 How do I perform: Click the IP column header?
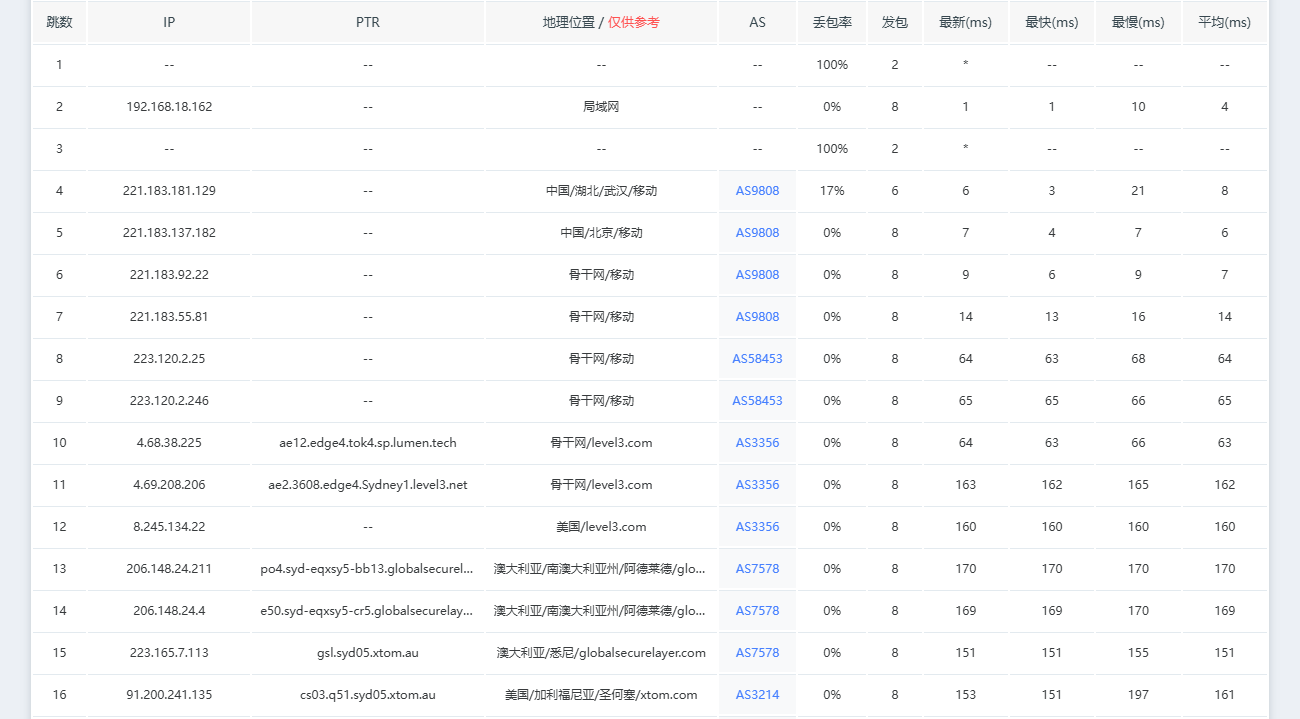[169, 22]
